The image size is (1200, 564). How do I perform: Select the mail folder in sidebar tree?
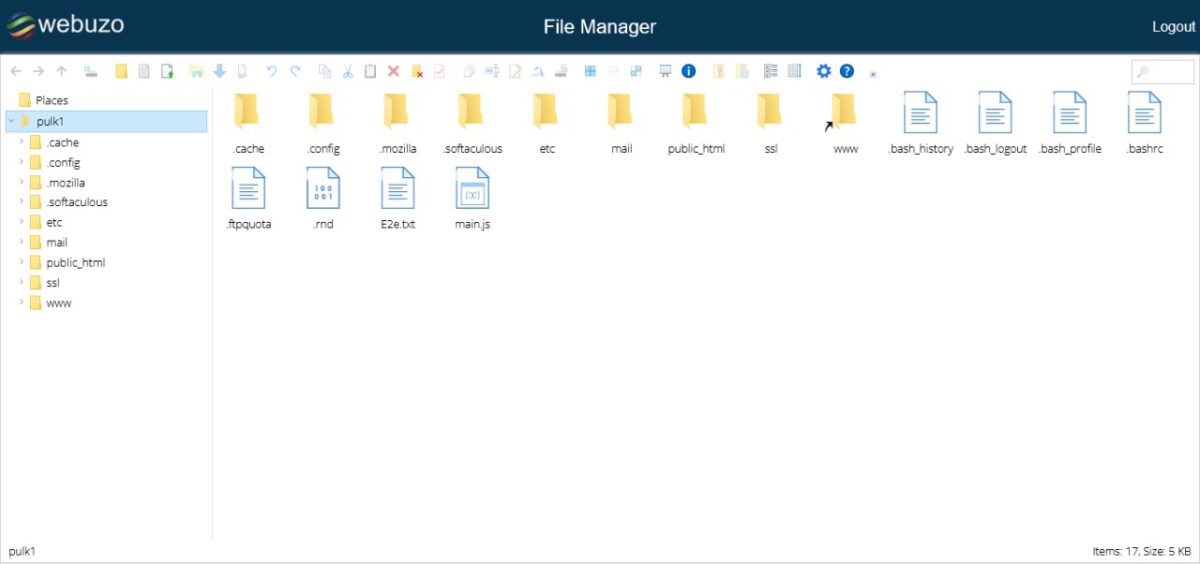(x=56, y=242)
